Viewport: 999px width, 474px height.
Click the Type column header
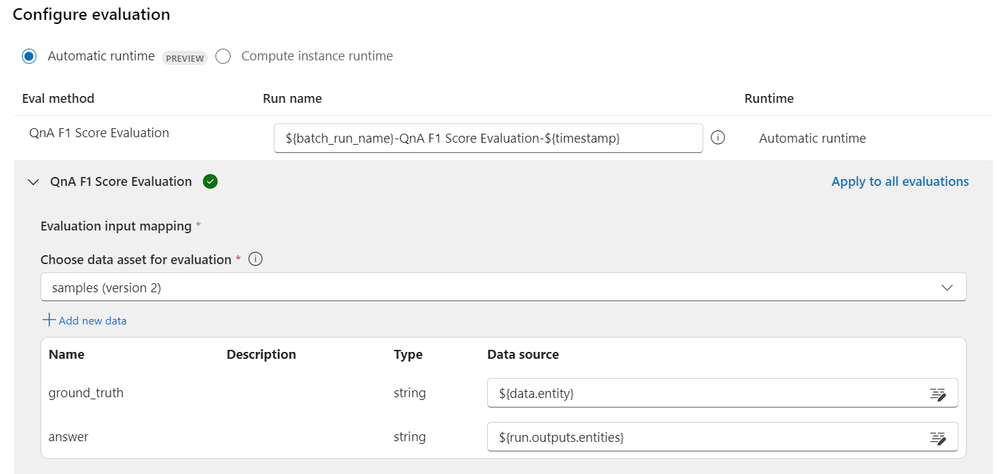point(408,355)
